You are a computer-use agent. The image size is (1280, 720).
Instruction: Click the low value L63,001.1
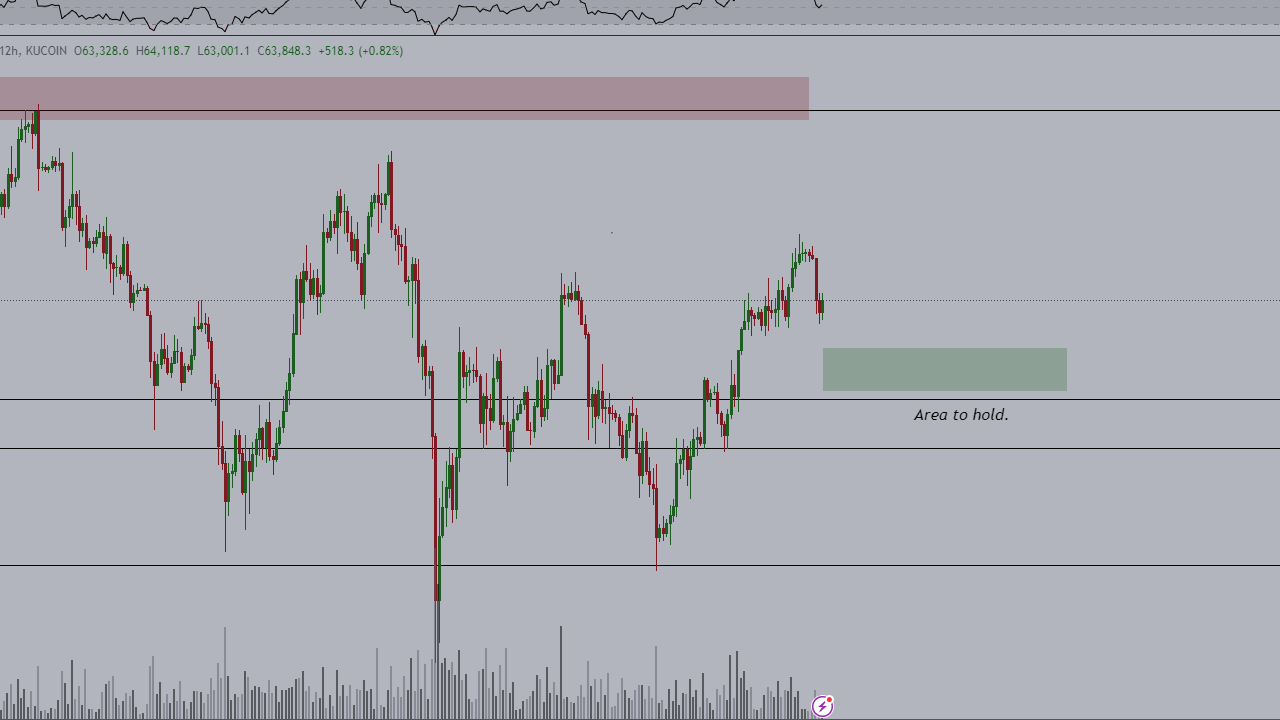(224, 51)
